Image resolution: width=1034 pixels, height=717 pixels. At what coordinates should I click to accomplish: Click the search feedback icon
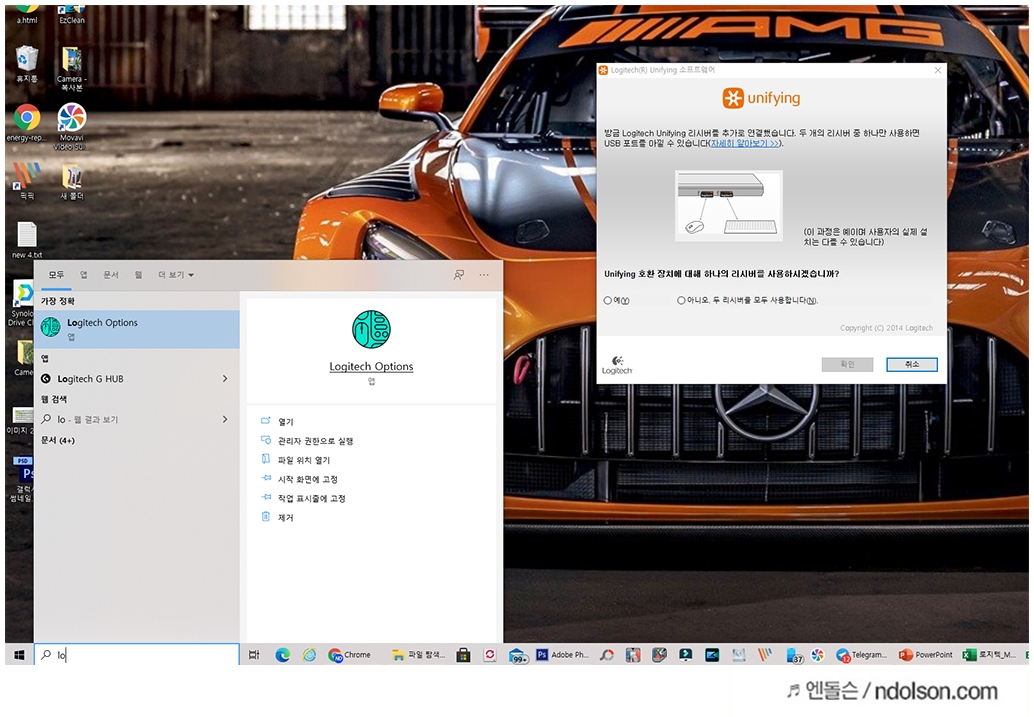[458, 275]
